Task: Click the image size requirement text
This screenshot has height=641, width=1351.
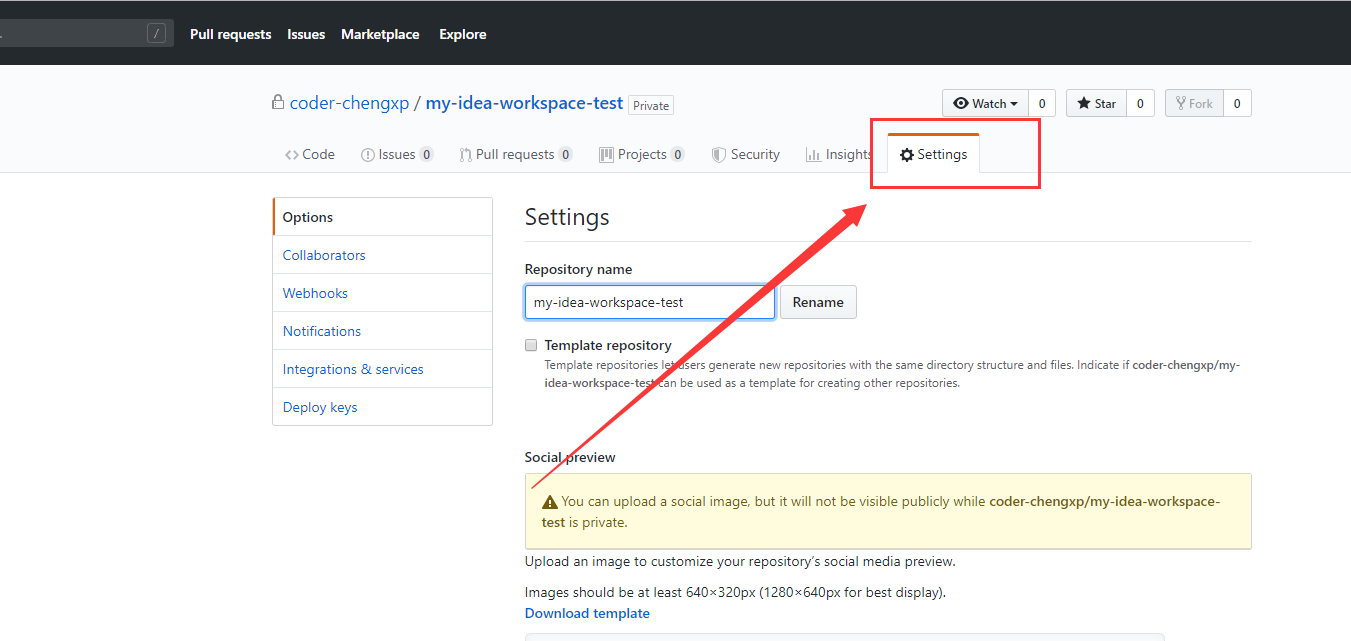Action: pyautogui.click(x=735, y=592)
